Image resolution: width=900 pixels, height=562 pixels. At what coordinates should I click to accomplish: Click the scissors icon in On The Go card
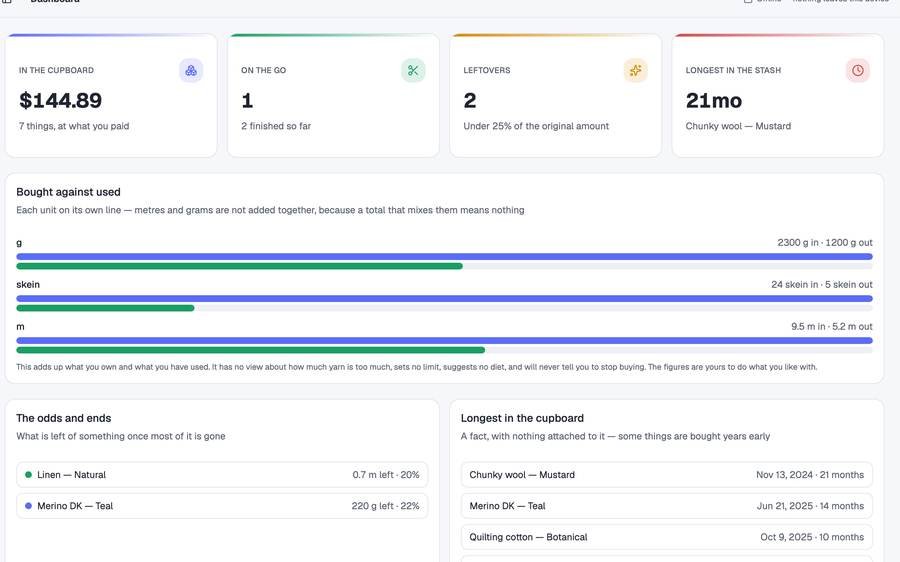tap(413, 71)
